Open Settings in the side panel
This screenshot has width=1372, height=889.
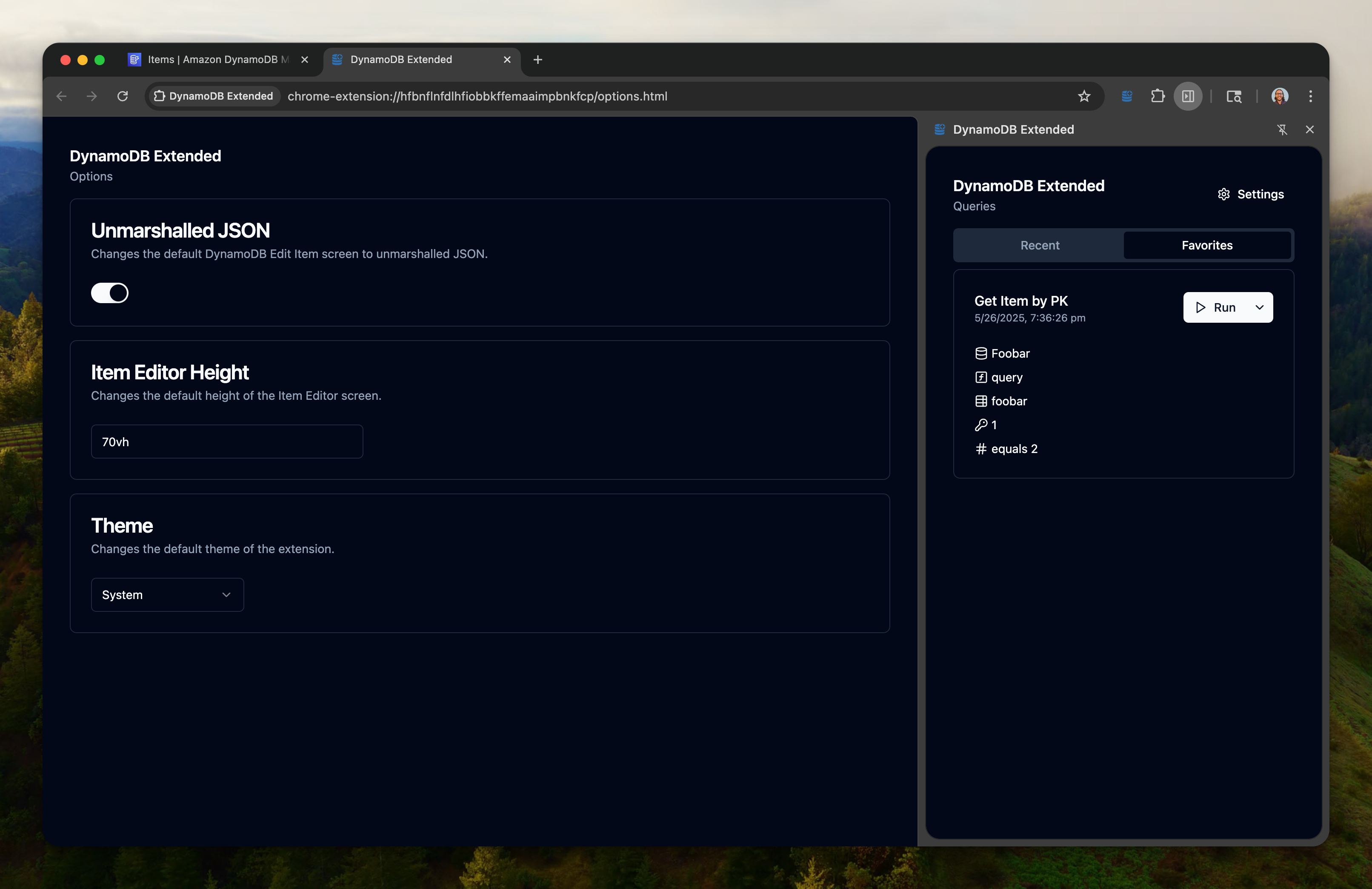click(x=1251, y=195)
